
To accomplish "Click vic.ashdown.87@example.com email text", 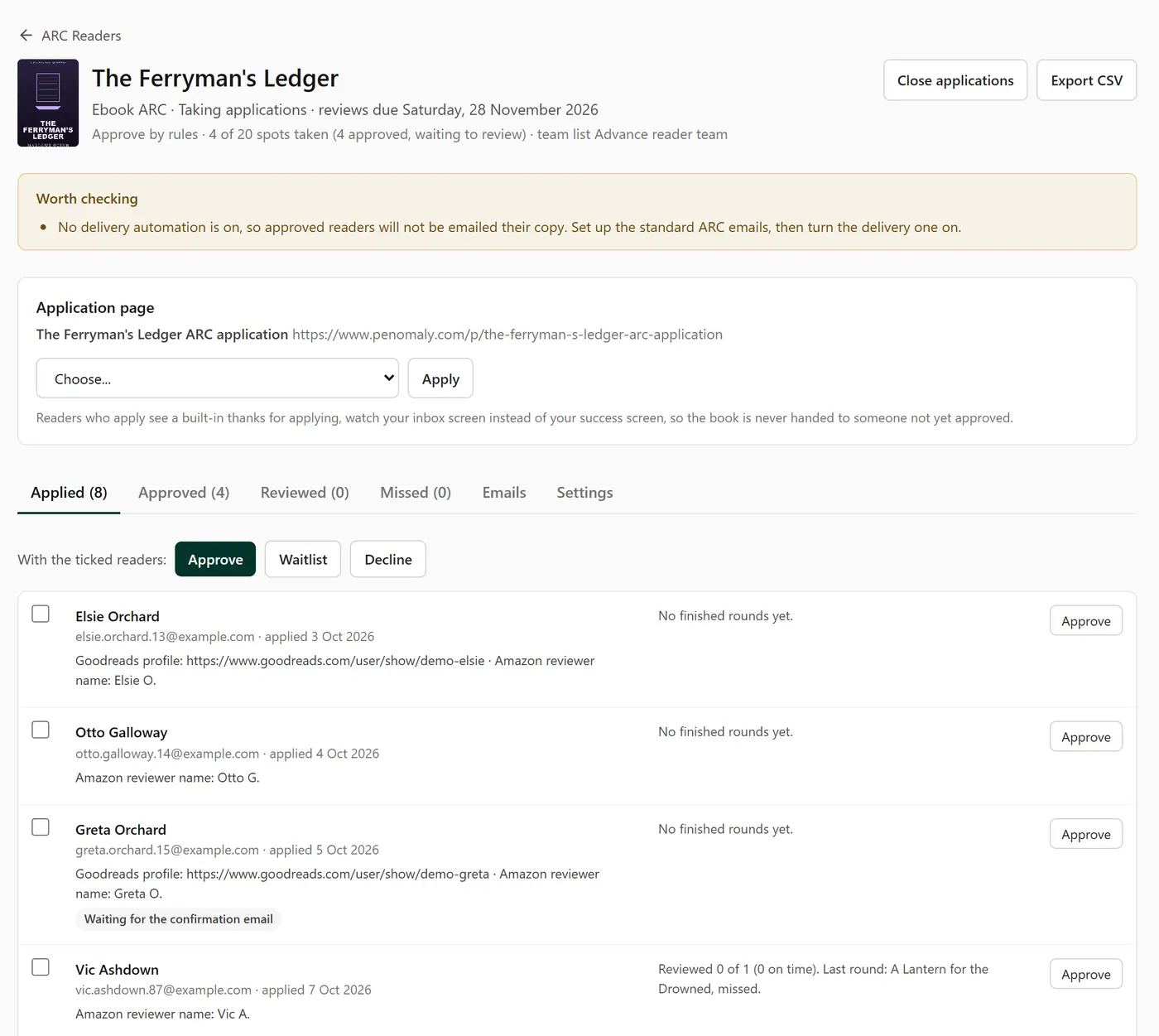I will click(x=163, y=990).
